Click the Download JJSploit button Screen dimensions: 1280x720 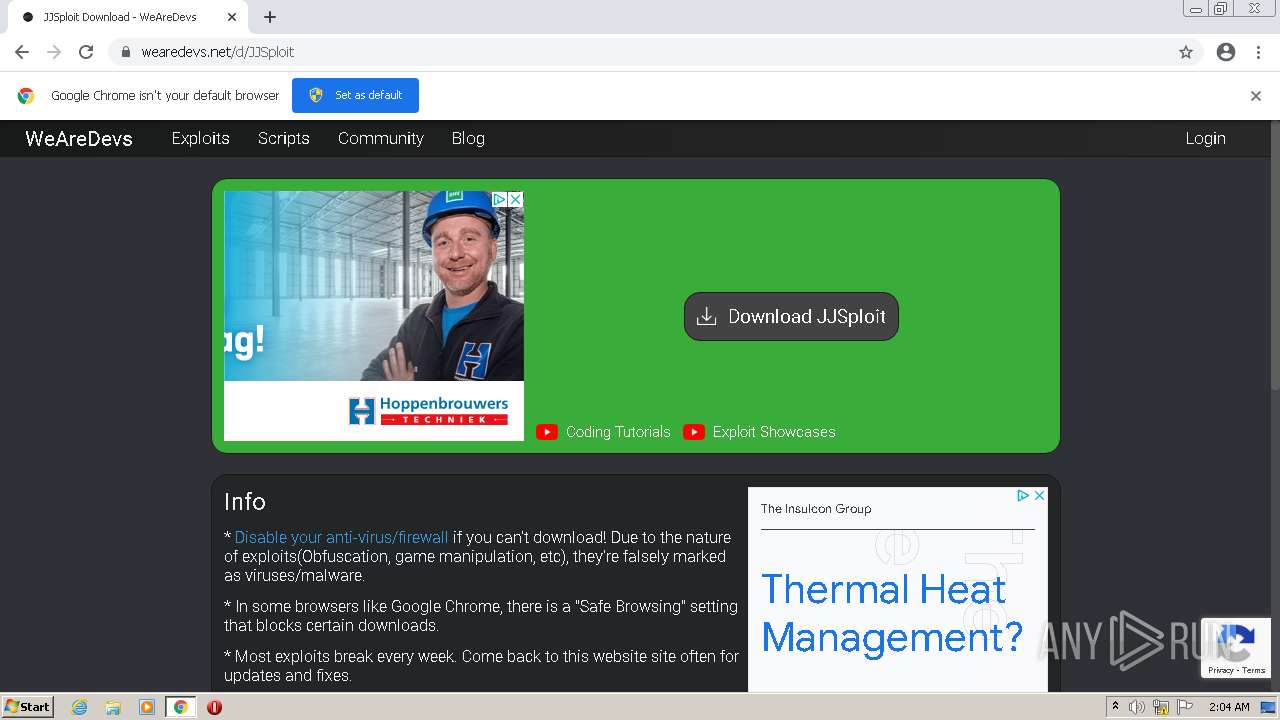791,316
